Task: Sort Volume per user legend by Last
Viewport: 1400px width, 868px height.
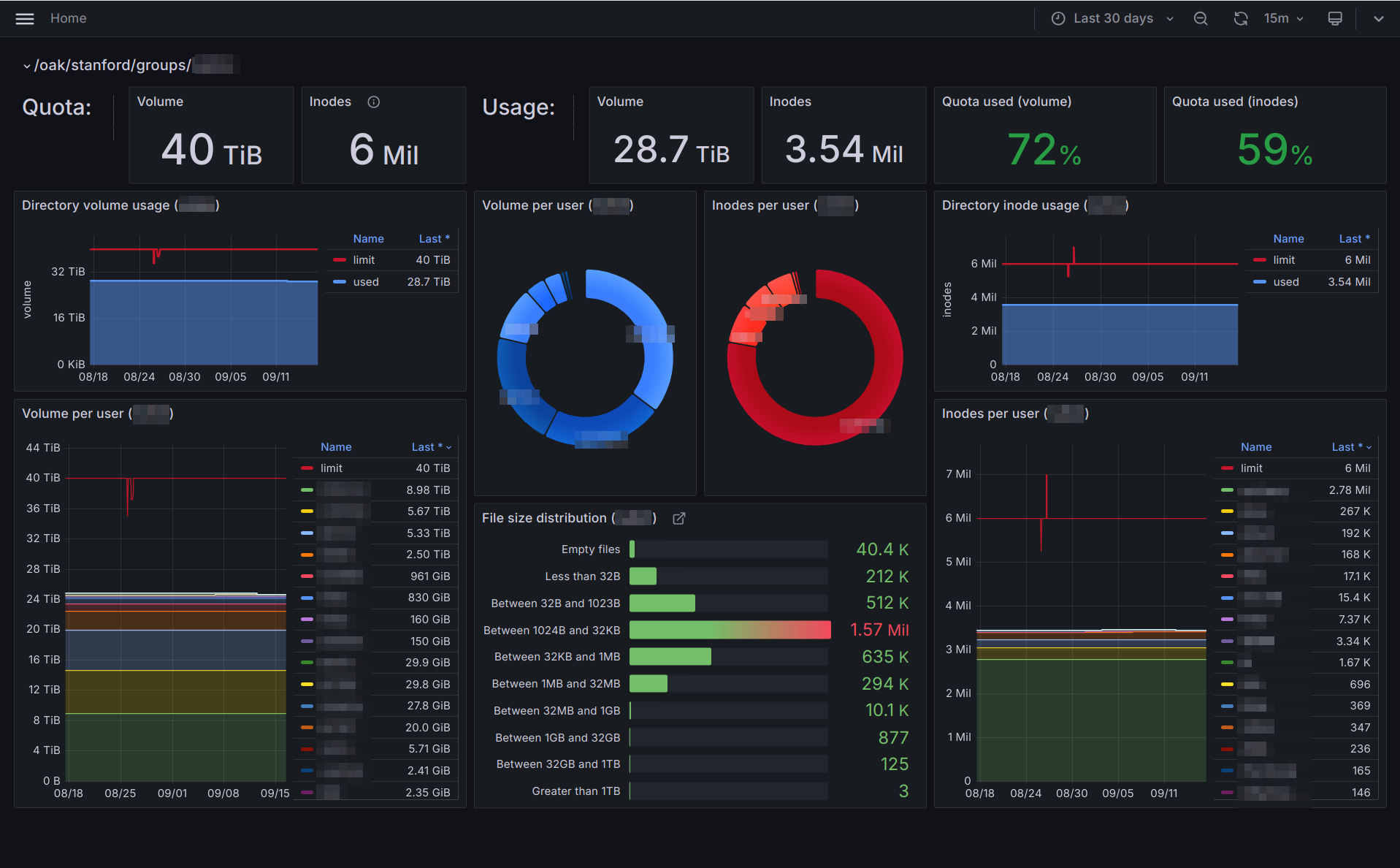Action: point(431,447)
